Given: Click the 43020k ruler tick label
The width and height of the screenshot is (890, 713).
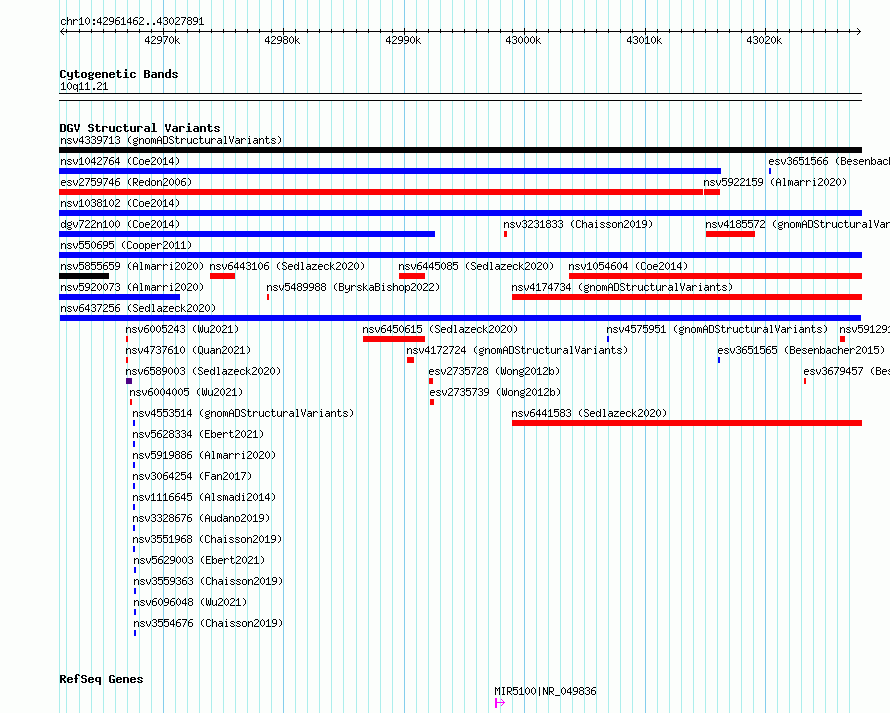Looking at the screenshot, I should [764, 40].
